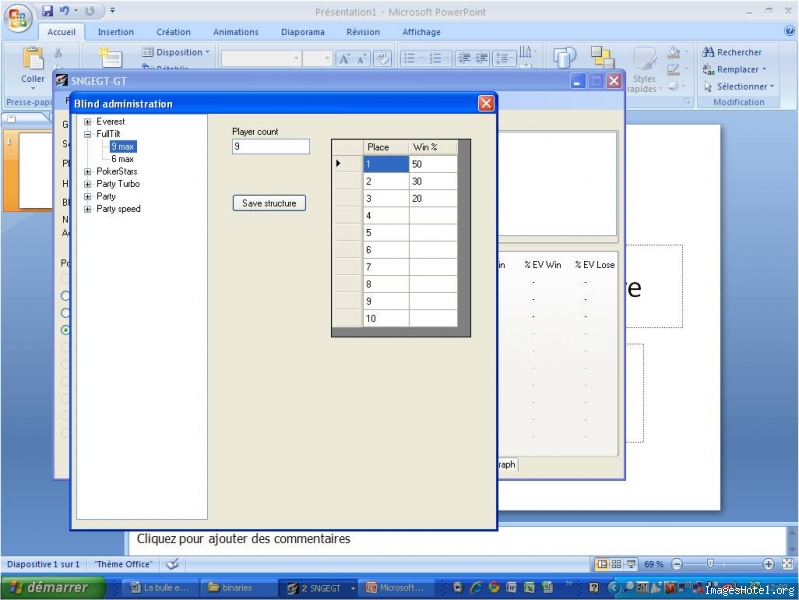Expand the Party Turbo tree node
The image size is (799, 600).
(x=88, y=184)
